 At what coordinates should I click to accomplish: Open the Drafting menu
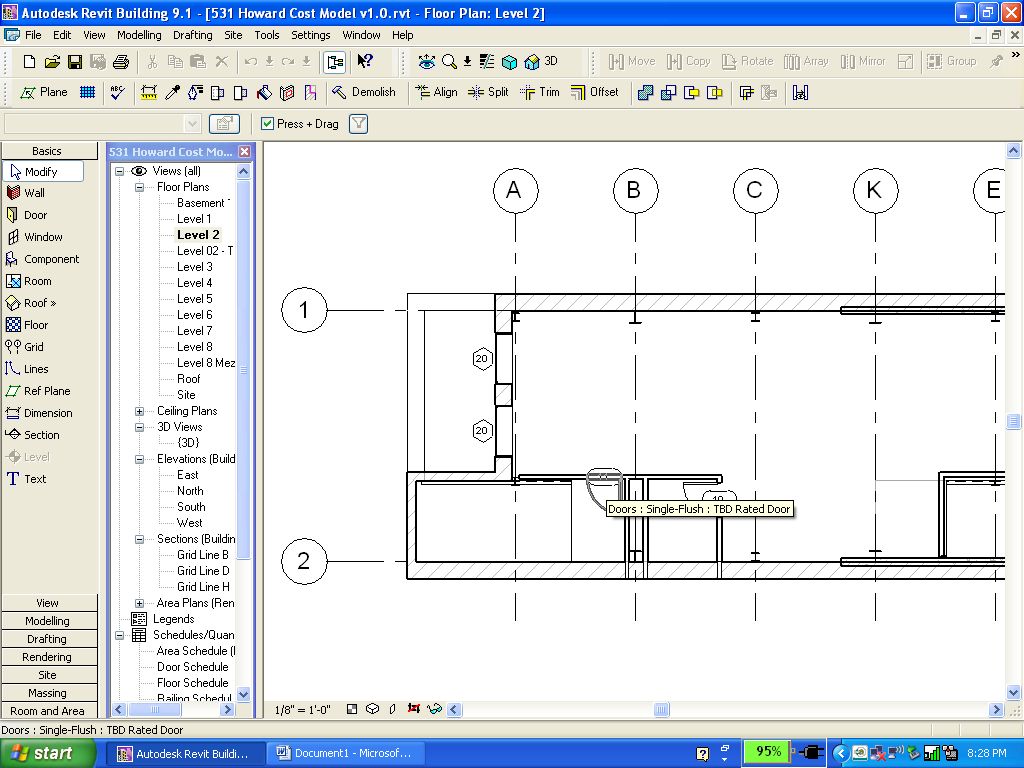(193, 35)
